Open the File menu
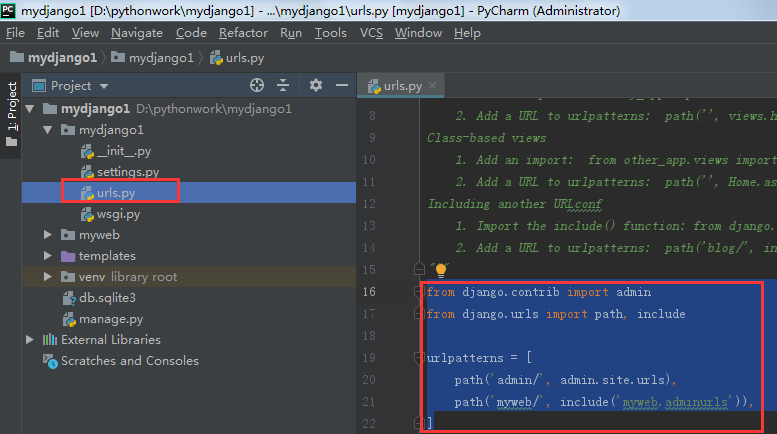777x434 pixels. coord(15,33)
